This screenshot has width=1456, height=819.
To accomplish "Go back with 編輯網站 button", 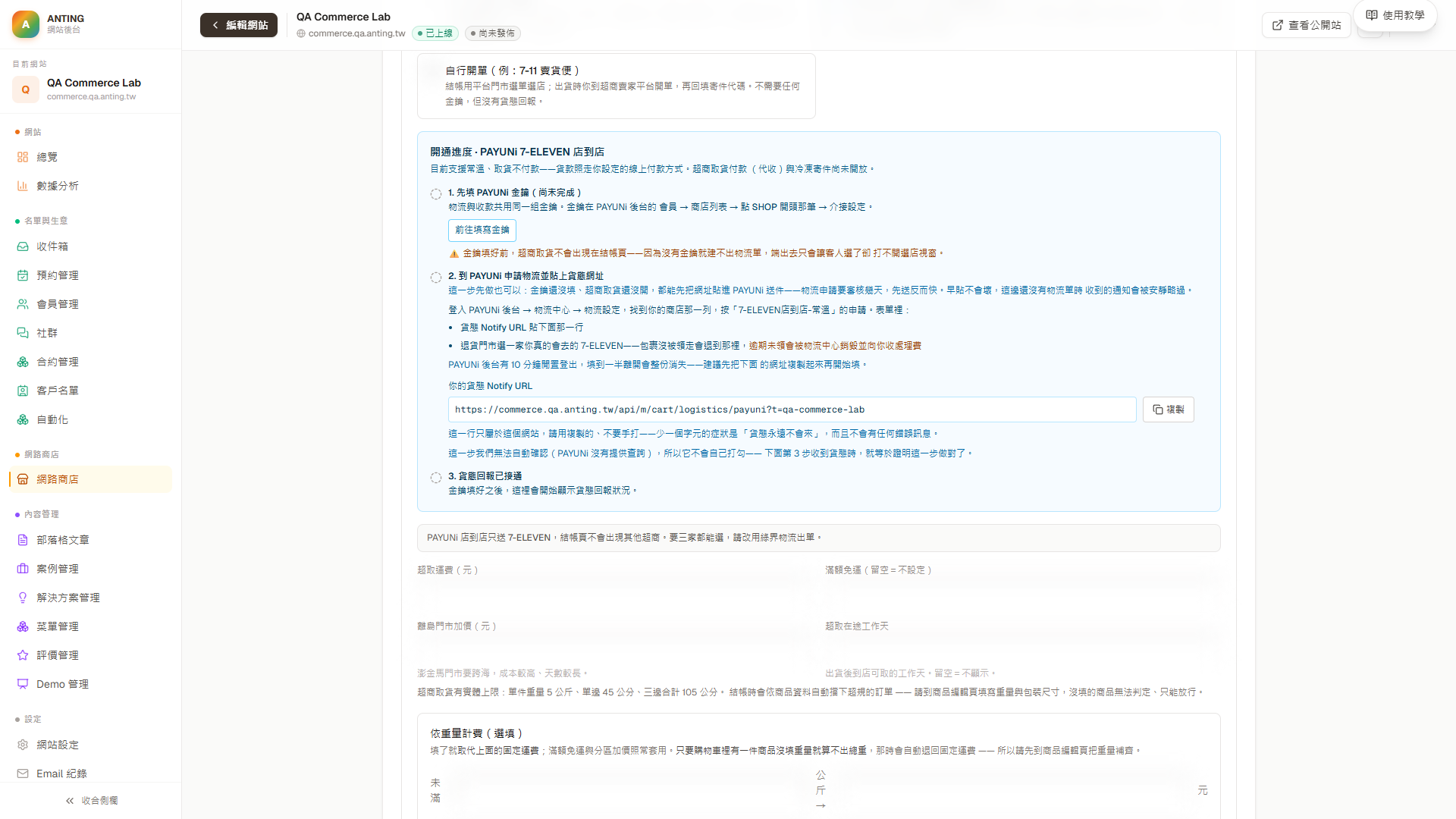I will [x=239, y=25].
